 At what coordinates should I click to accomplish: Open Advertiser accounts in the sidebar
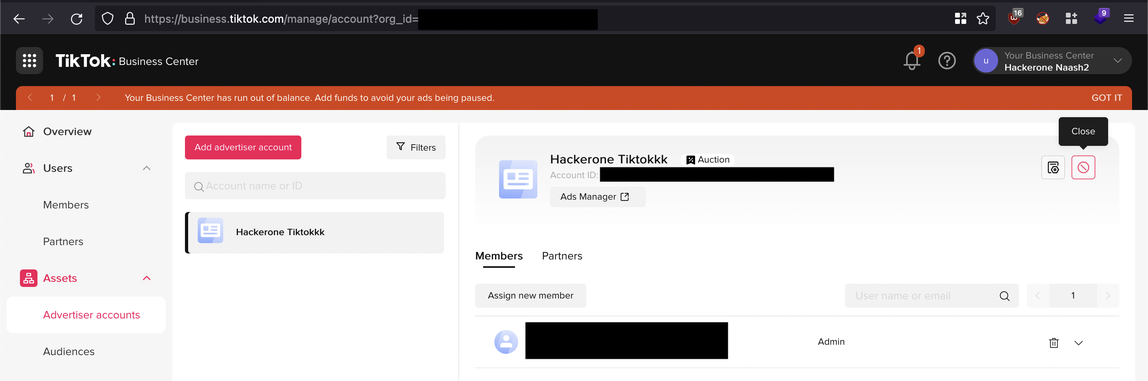coord(86,315)
